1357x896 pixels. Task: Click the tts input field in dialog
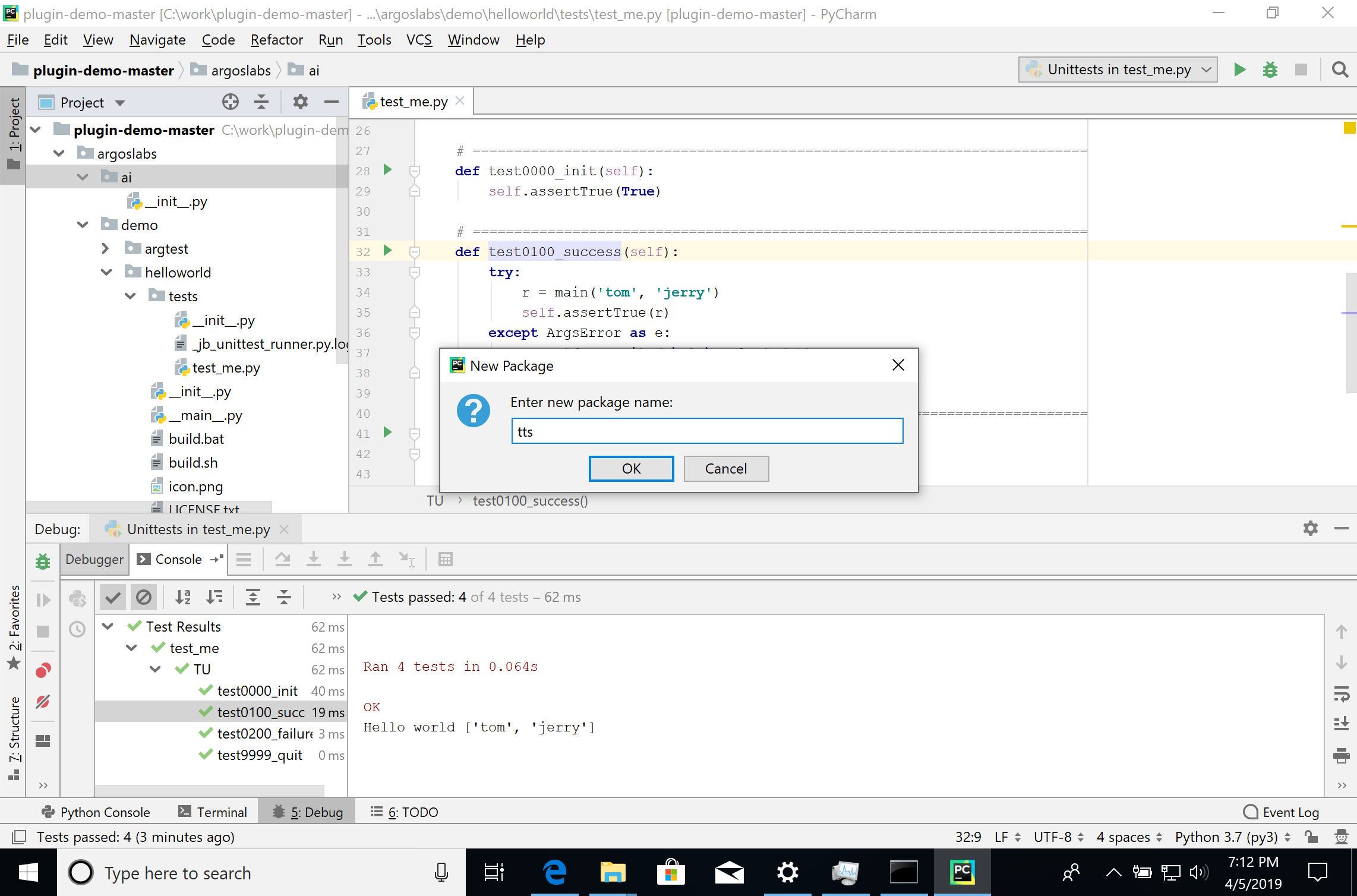tap(705, 430)
